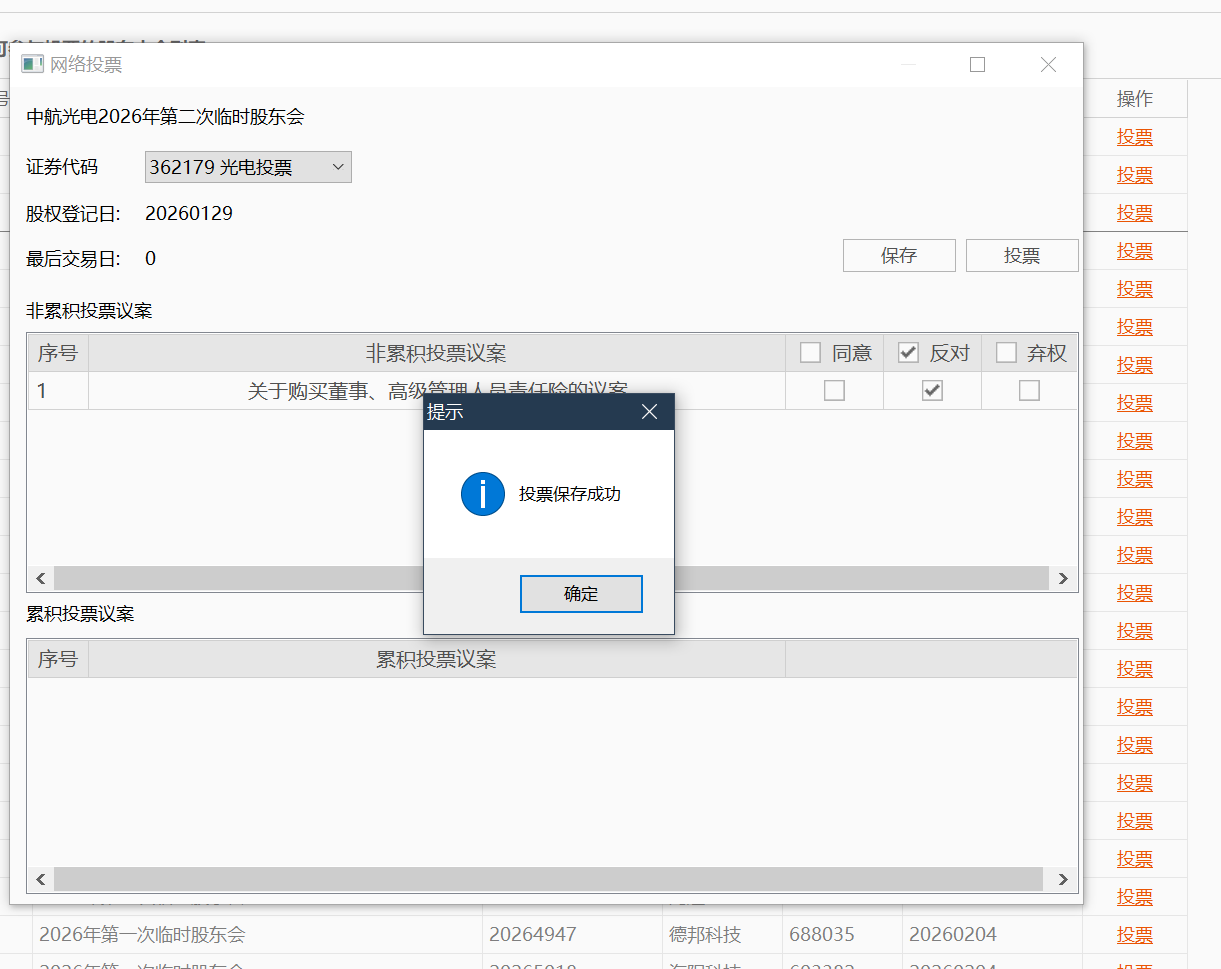Click the 序号 header in 非累积投票议案 grid
Image resolution: width=1221 pixels, height=969 pixels.
point(58,353)
